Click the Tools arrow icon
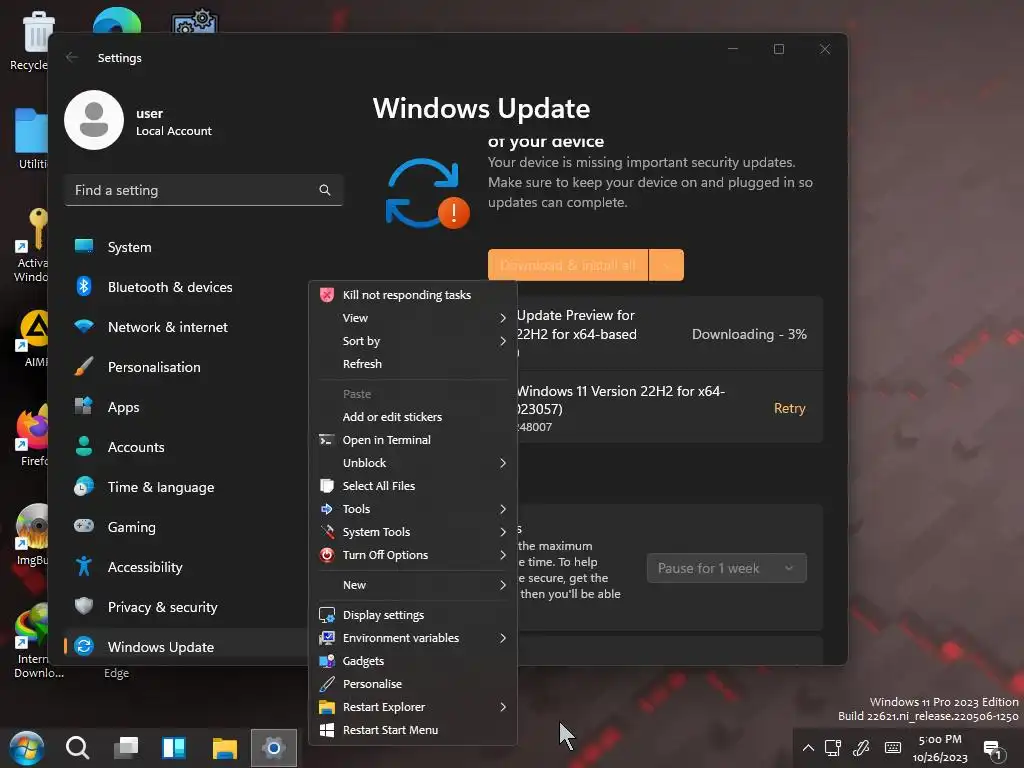 [327, 509]
